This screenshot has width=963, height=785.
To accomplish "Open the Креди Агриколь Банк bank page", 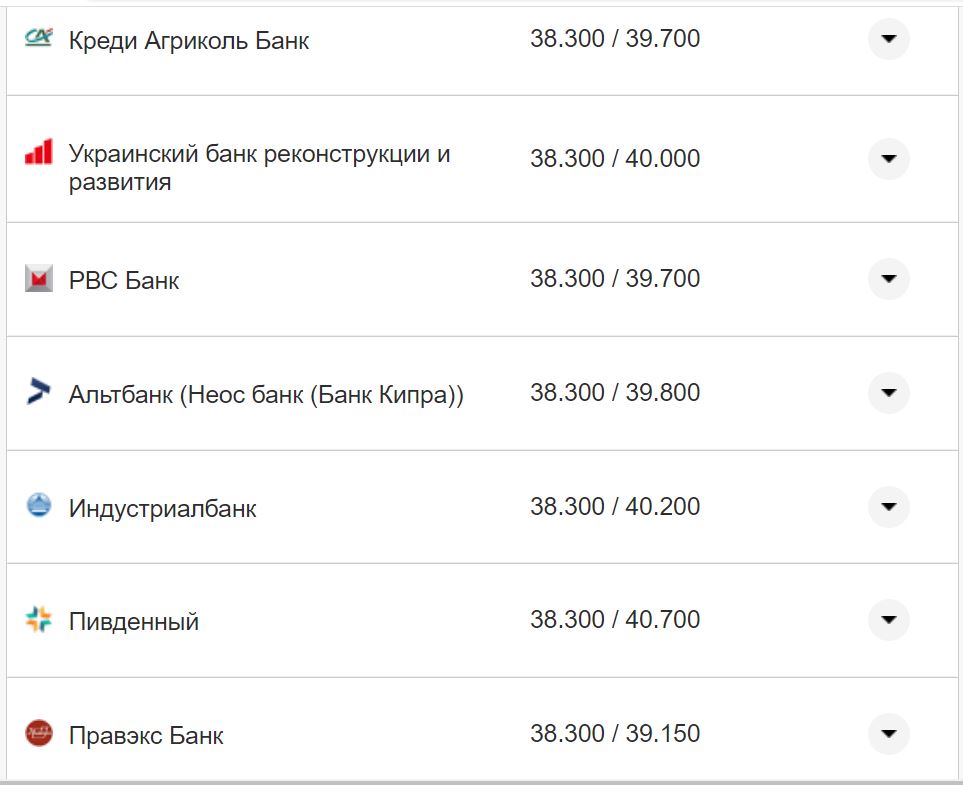I will [x=187, y=40].
